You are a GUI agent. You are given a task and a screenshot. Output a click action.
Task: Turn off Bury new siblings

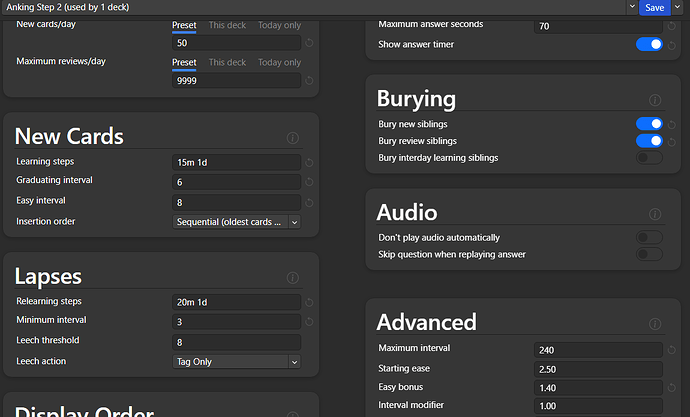click(x=649, y=124)
